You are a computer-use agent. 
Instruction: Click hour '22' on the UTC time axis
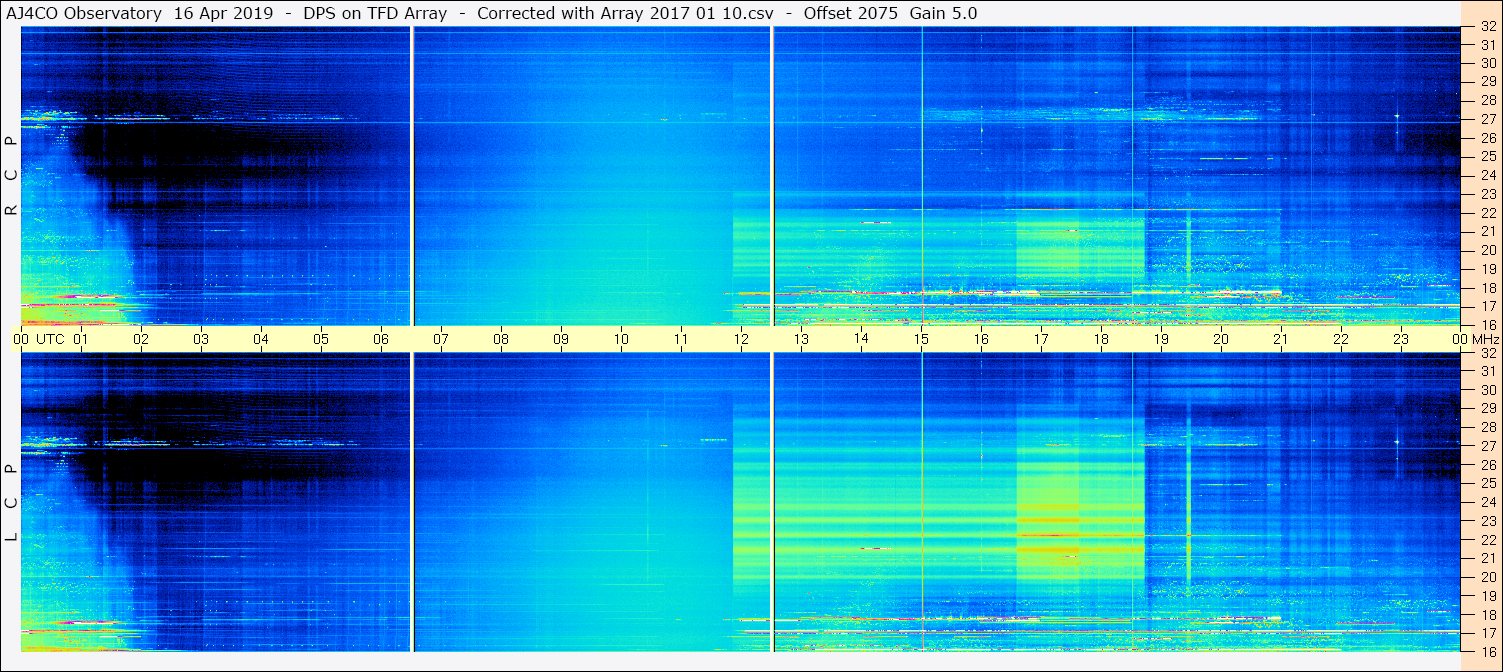[x=1341, y=339]
